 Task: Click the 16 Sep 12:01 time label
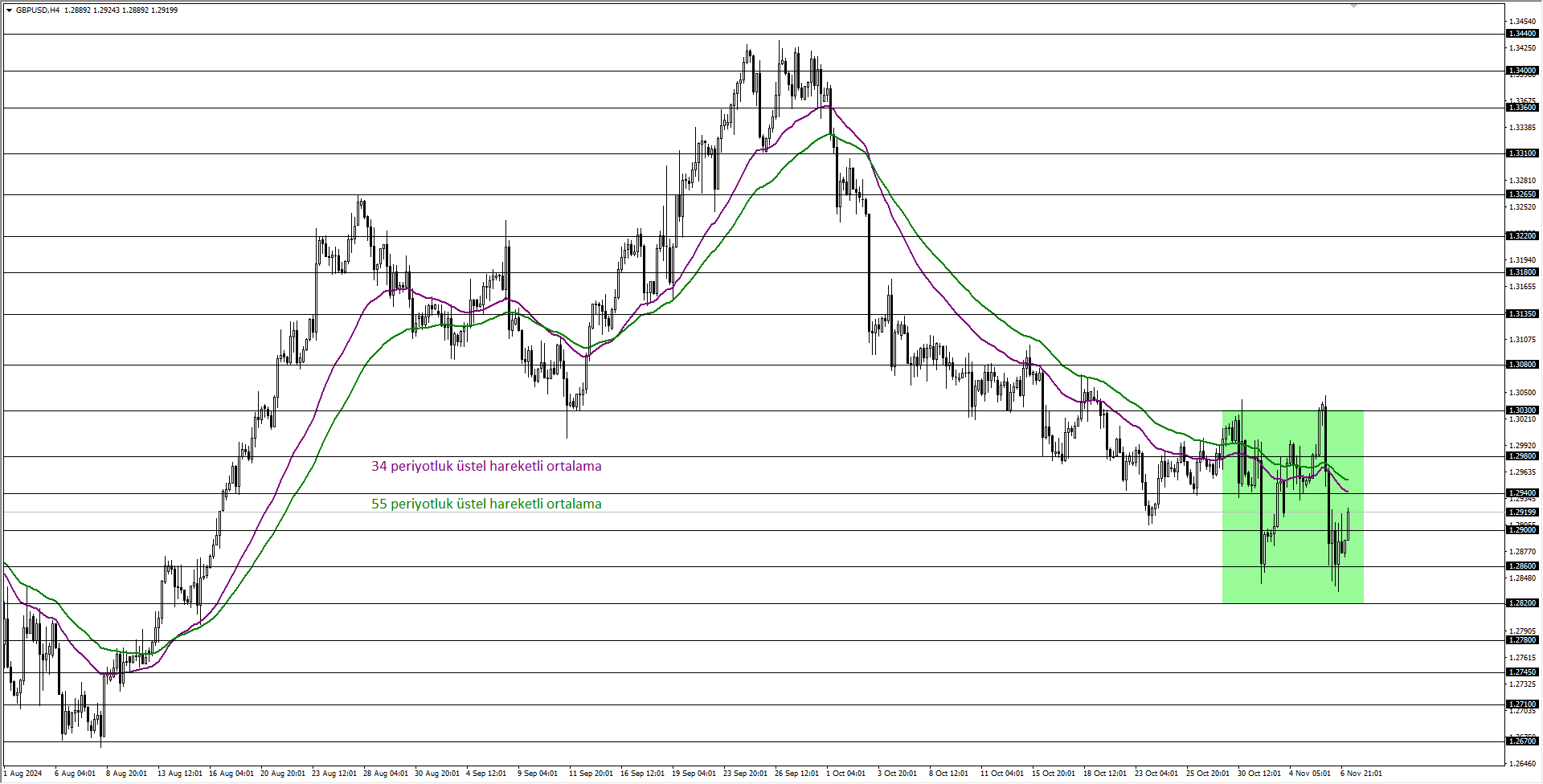coord(643,774)
